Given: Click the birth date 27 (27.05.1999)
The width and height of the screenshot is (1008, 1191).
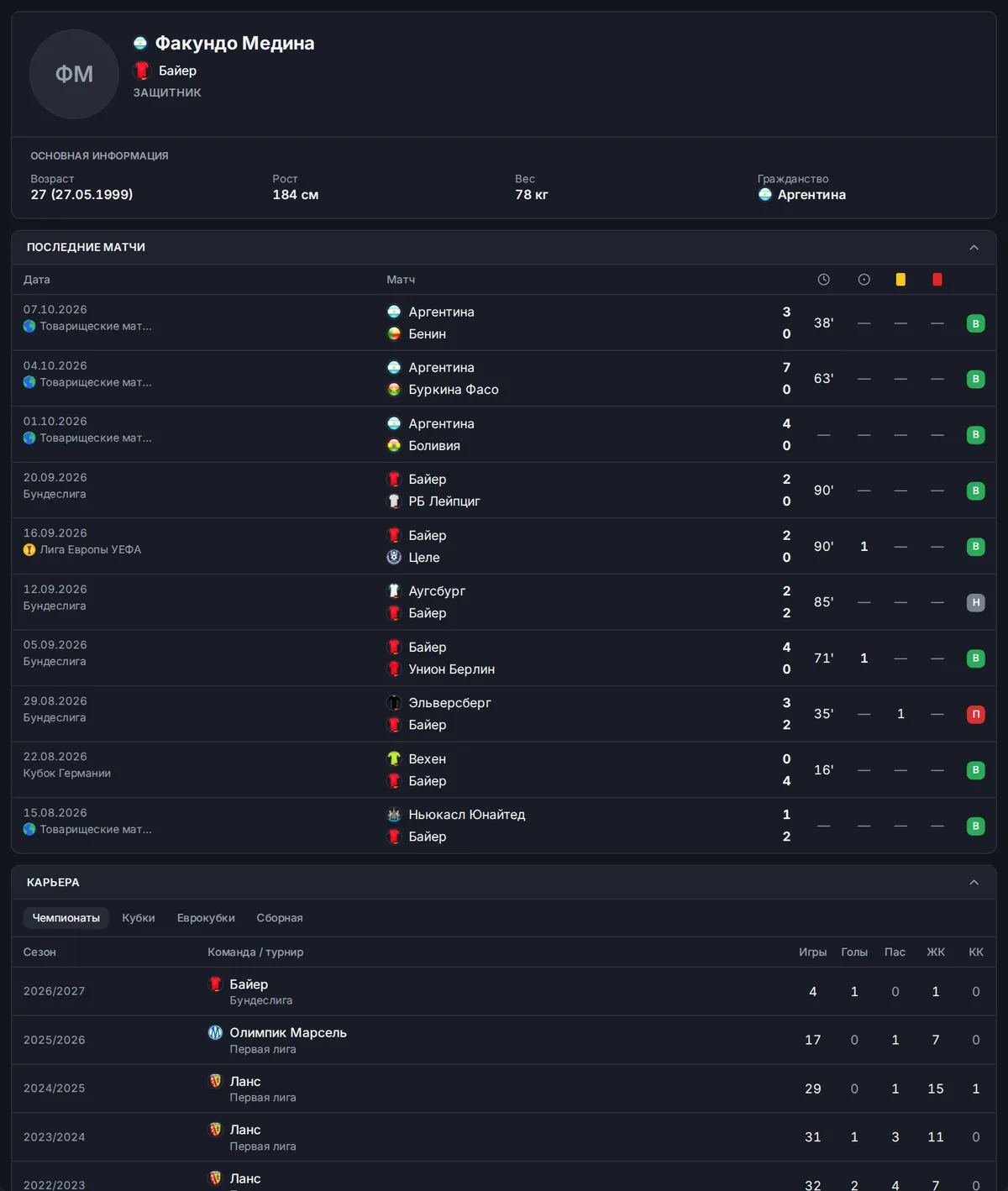Looking at the screenshot, I should tap(81, 195).
